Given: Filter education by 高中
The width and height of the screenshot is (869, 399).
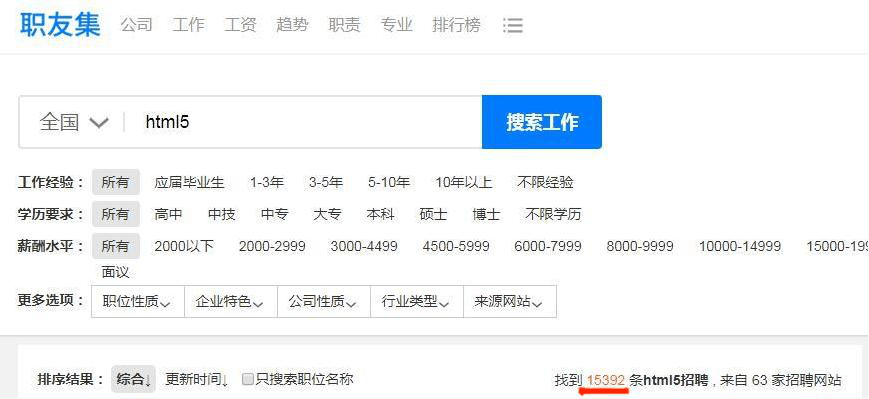Looking at the screenshot, I should click(168, 214).
